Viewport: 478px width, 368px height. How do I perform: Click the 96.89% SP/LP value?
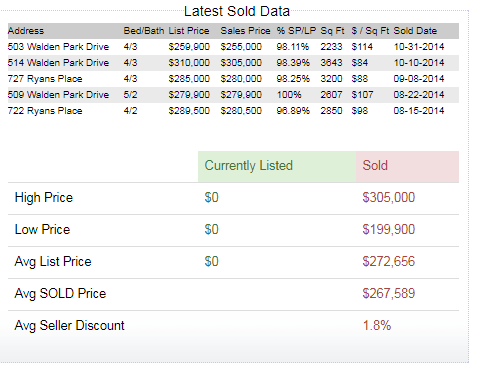coord(293,111)
